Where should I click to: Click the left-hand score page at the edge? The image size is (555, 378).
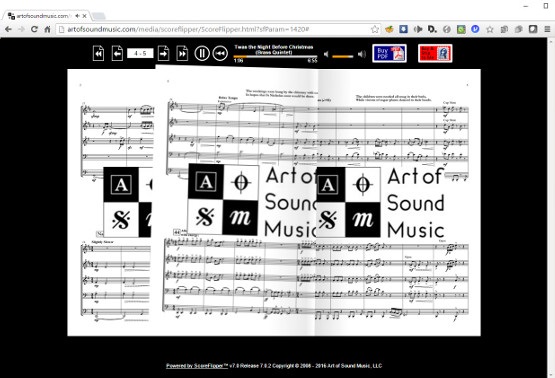(110, 202)
